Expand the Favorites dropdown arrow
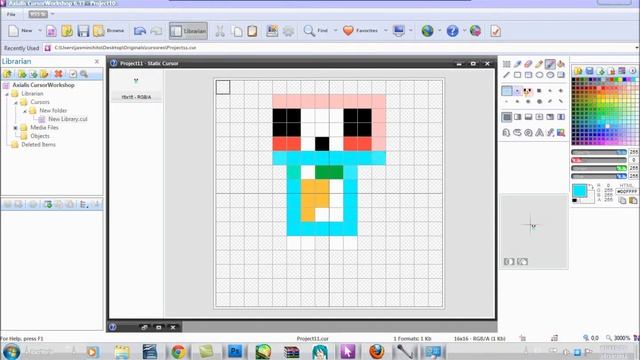 (385, 31)
